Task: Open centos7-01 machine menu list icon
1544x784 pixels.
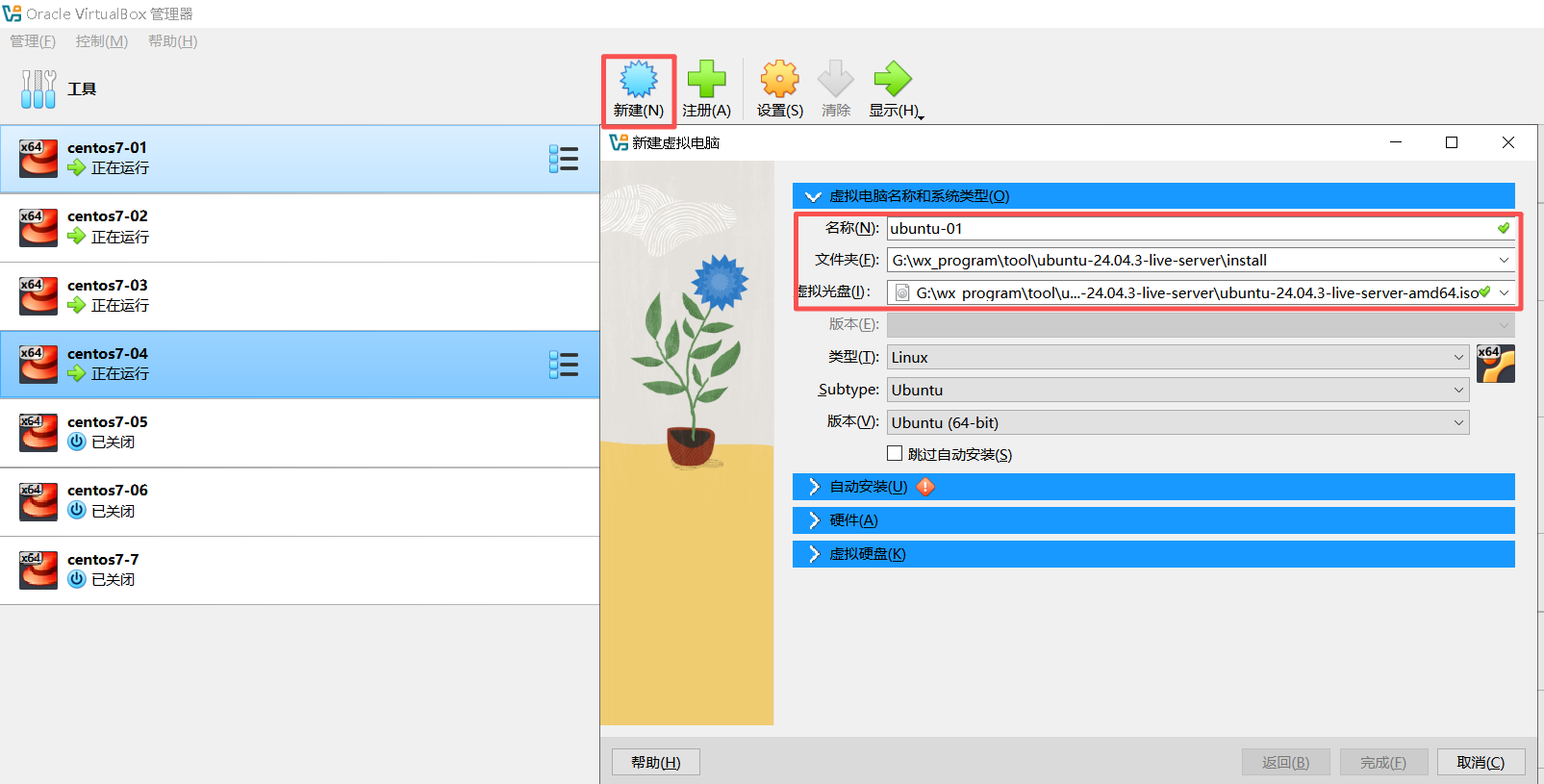Action: [564, 159]
